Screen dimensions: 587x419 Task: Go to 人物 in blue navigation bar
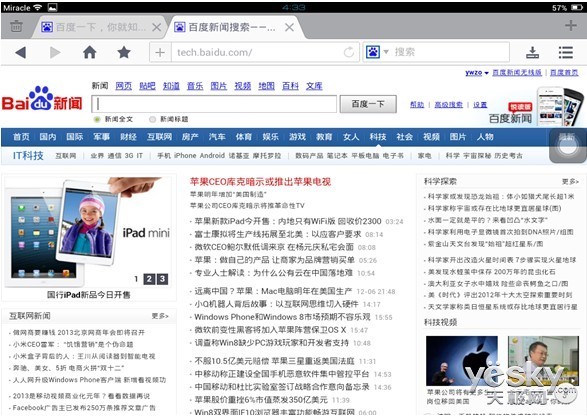tap(485, 137)
